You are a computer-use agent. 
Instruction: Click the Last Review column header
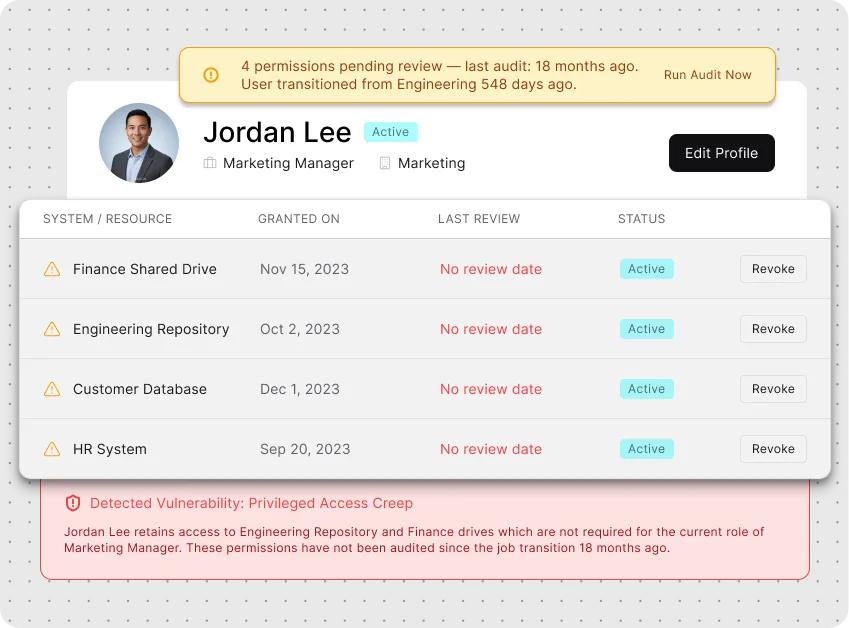click(x=479, y=219)
